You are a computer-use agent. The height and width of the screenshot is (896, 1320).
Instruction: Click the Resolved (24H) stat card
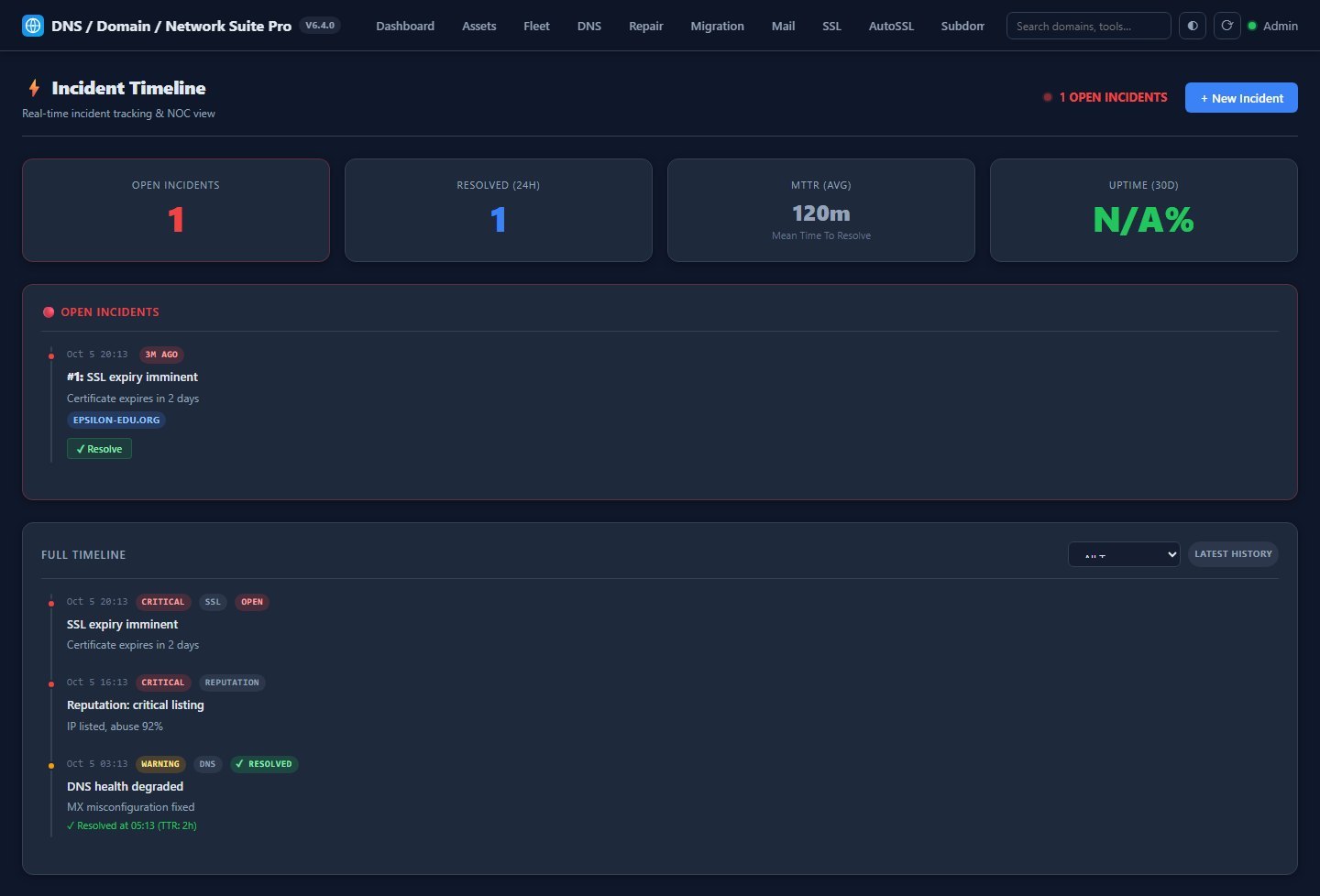pyautogui.click(x=499, y=210)
